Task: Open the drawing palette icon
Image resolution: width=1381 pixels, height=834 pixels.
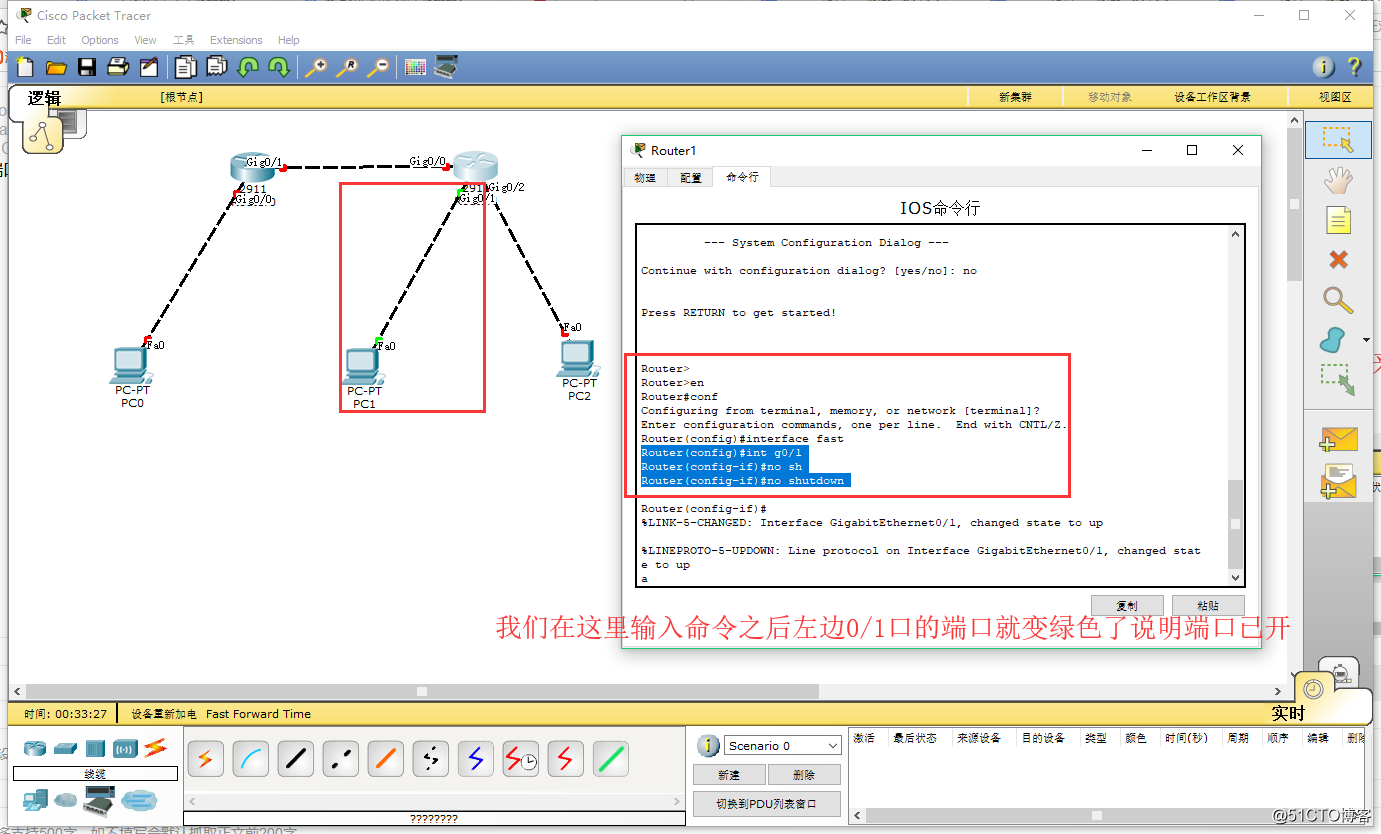Action: coord(415,67)
